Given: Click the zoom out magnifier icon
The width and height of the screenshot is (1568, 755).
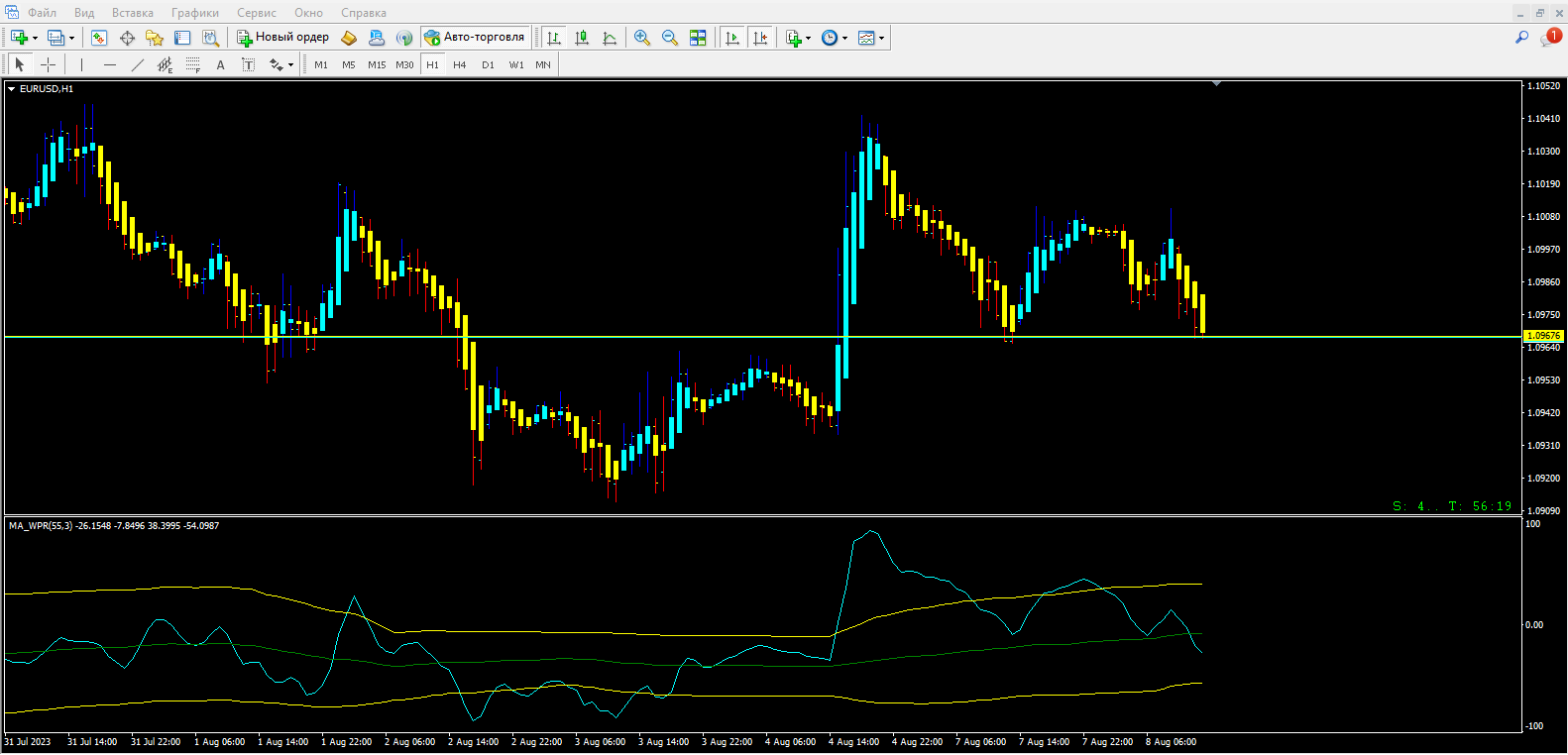Looking at the screenshot, I should point(670,38).
